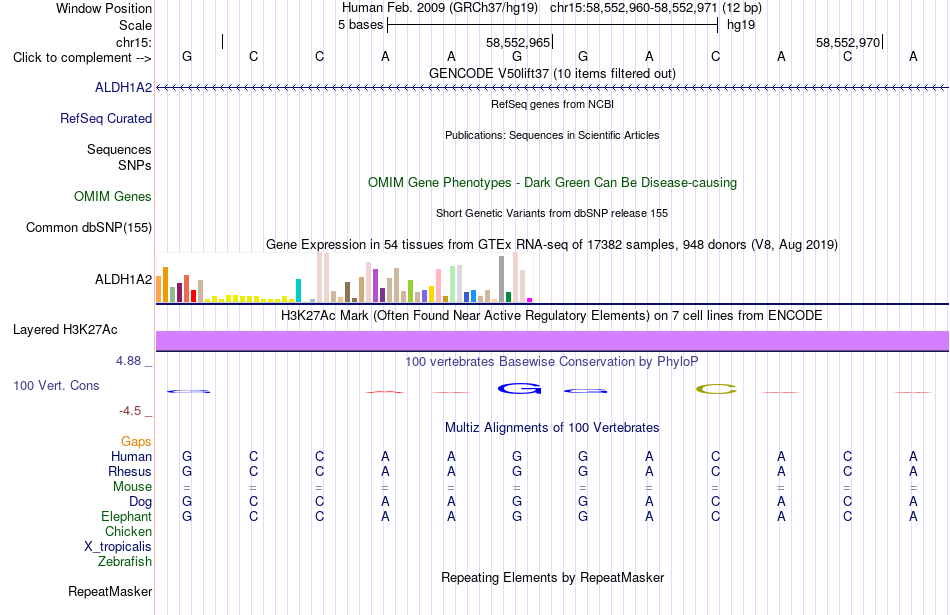Open the Layered H3K27Ac track label

click(65, 330)
